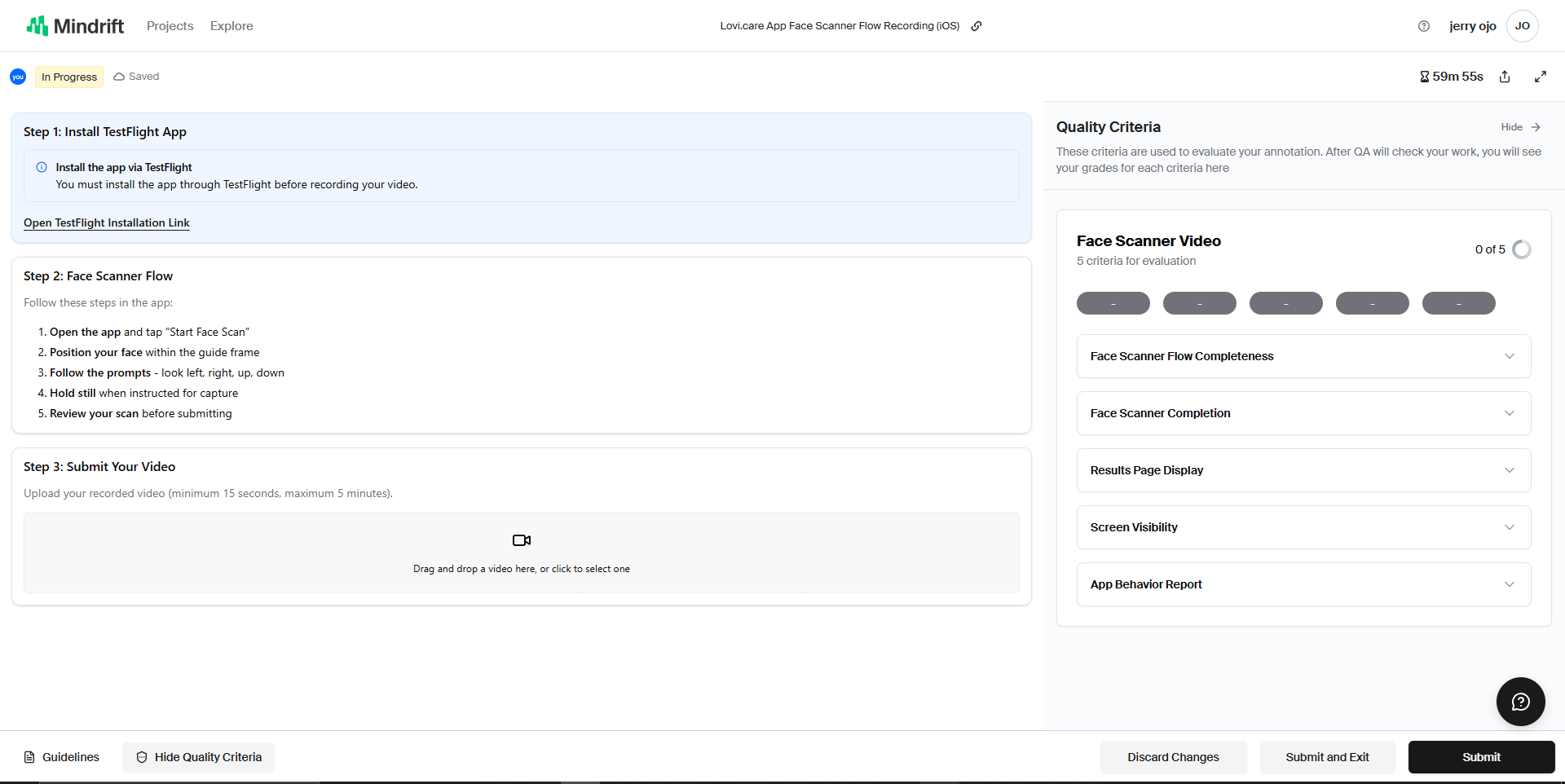Click the 'Position your face' instruction line
The image size is (1565, 784).
click(x=155, y=352)
